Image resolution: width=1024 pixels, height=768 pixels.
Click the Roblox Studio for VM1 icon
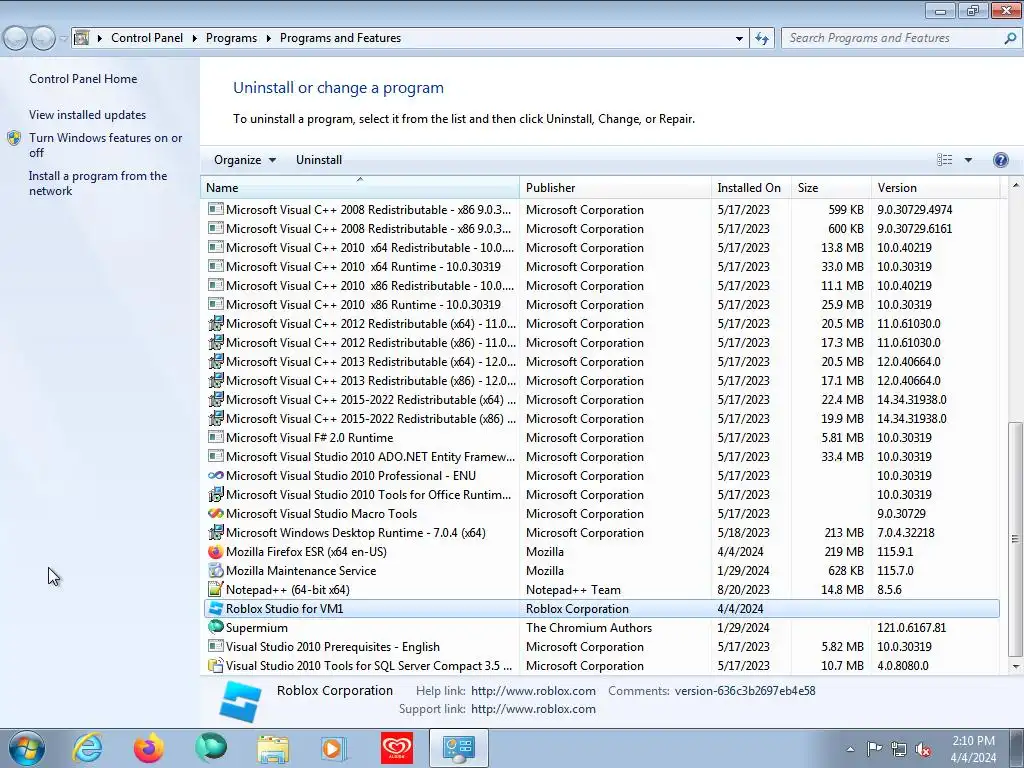coord(216,609)
